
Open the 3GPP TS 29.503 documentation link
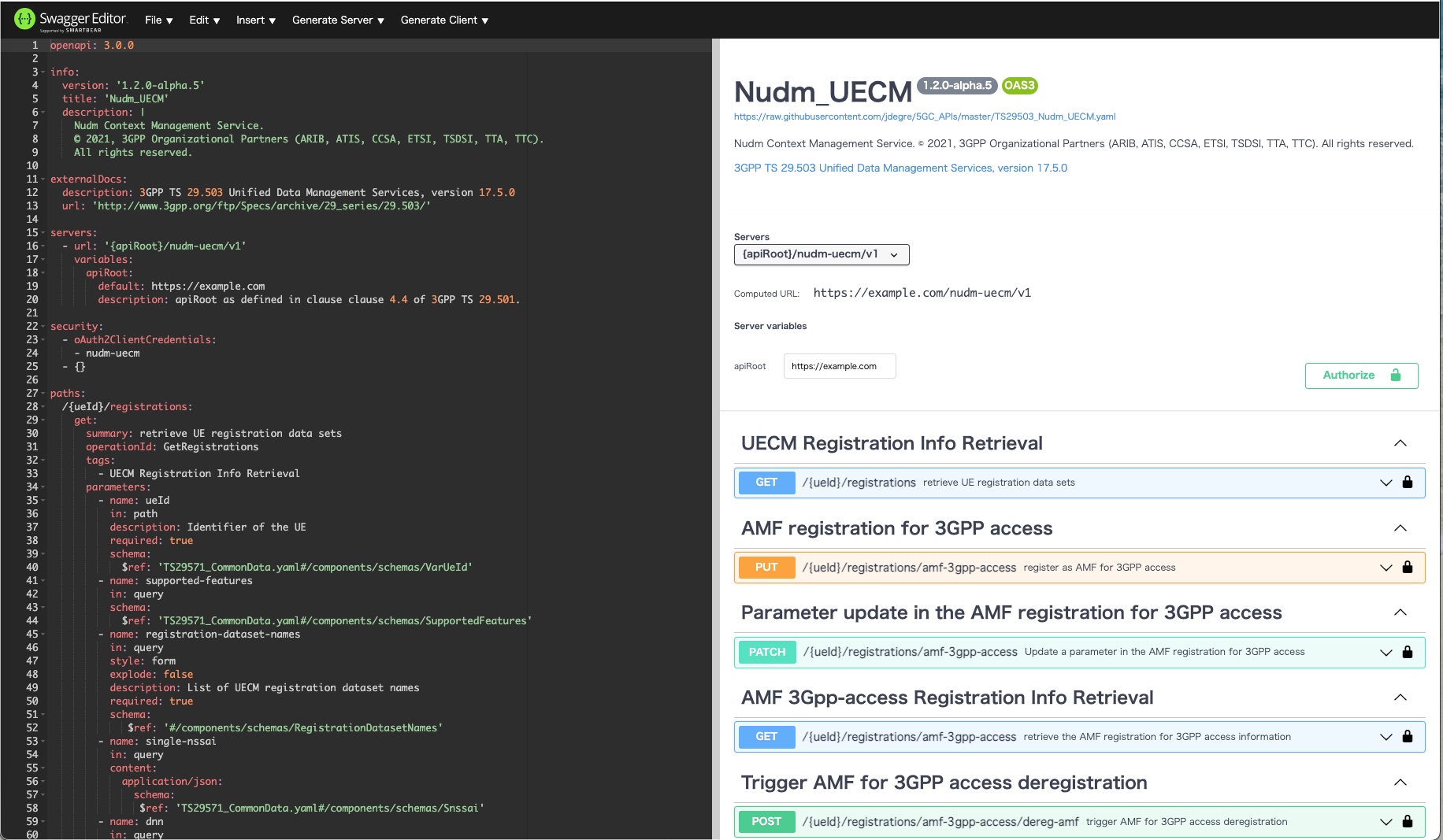point(900,168)
